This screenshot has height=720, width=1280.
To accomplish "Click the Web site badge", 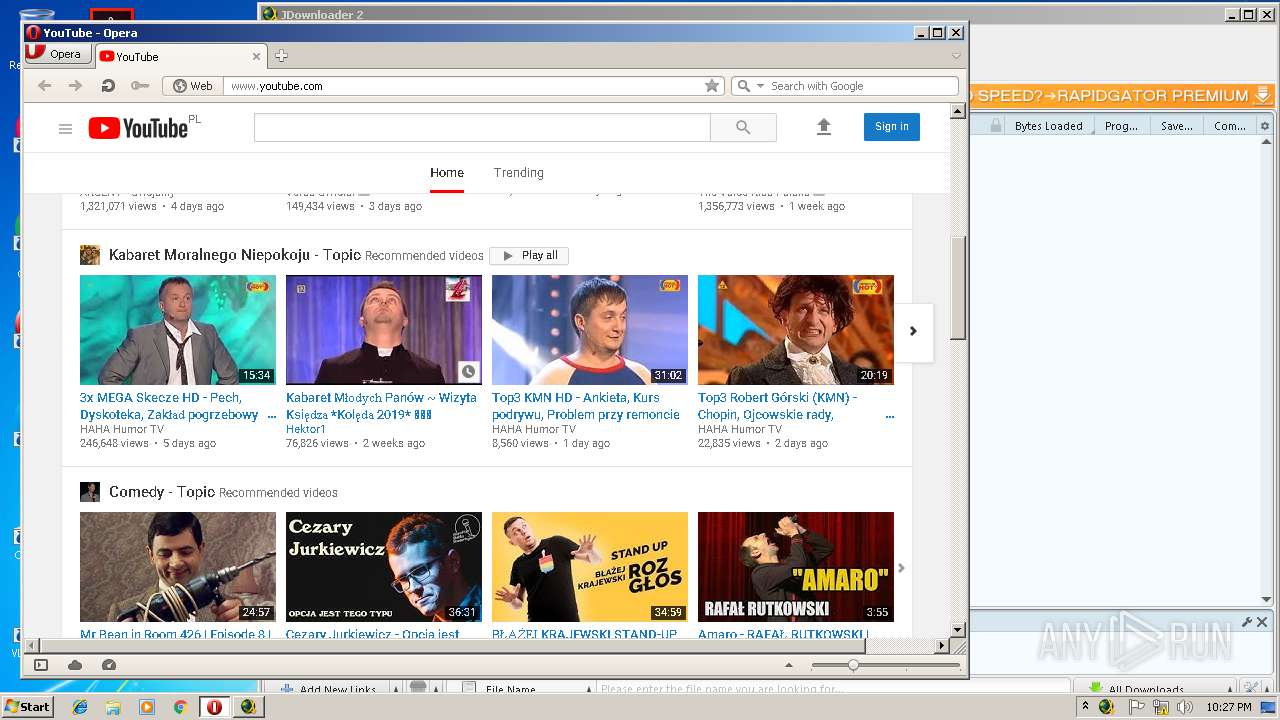I will tap(192, 86).
